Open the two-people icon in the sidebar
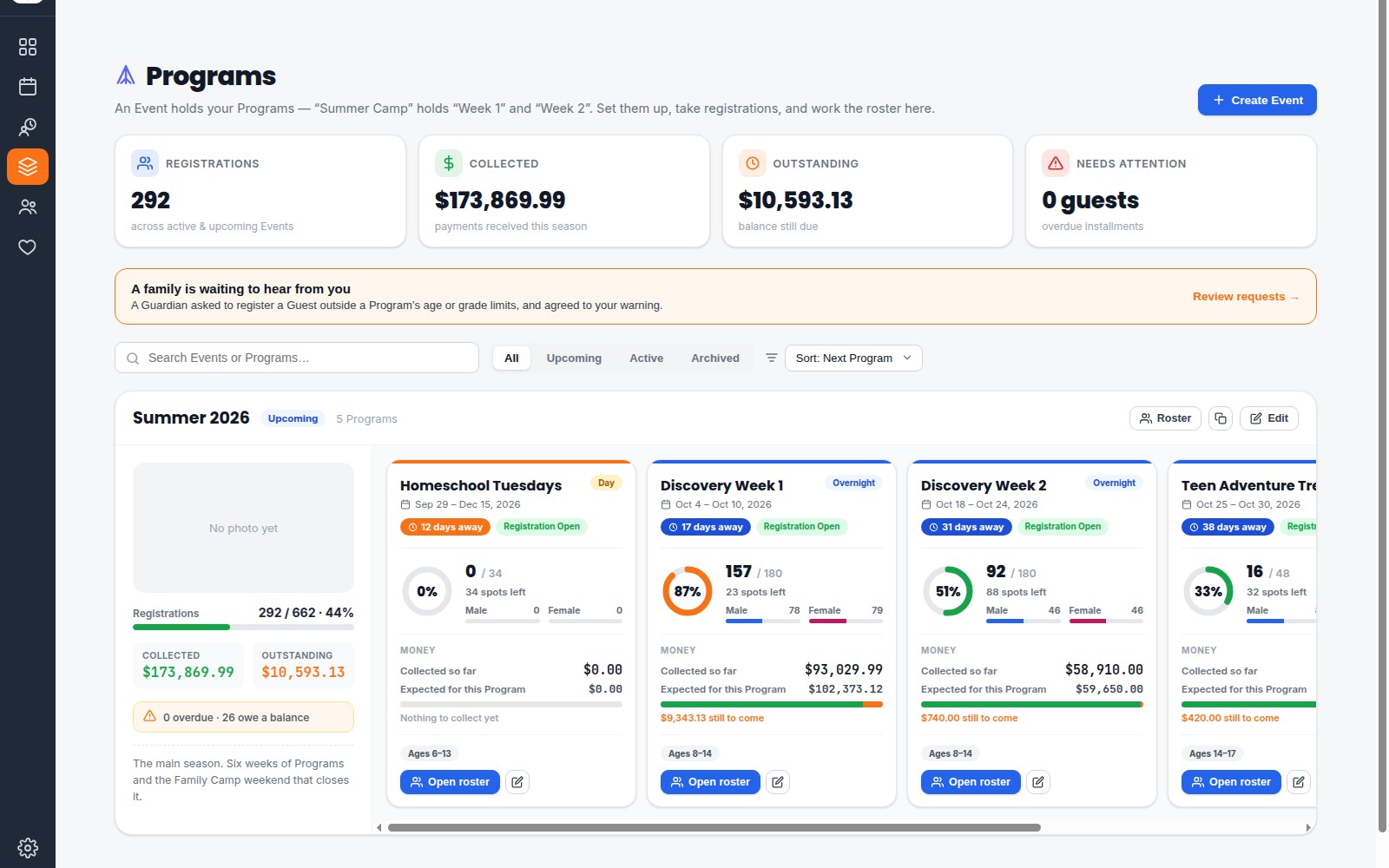 click(x=28, y=207)
